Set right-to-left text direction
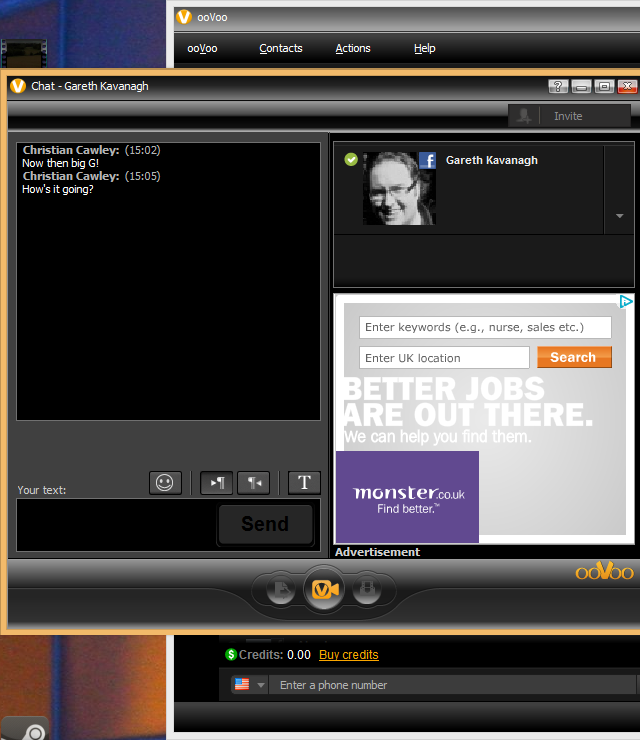Image resolution: width=640 pixels, height=740 pixels. 254,483
